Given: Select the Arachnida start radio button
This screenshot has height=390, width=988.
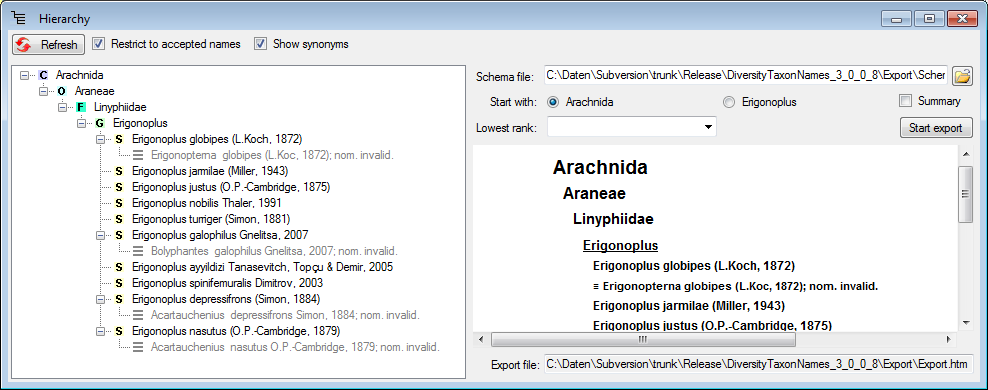Looking at the screenshot, I should coord(553,101).
